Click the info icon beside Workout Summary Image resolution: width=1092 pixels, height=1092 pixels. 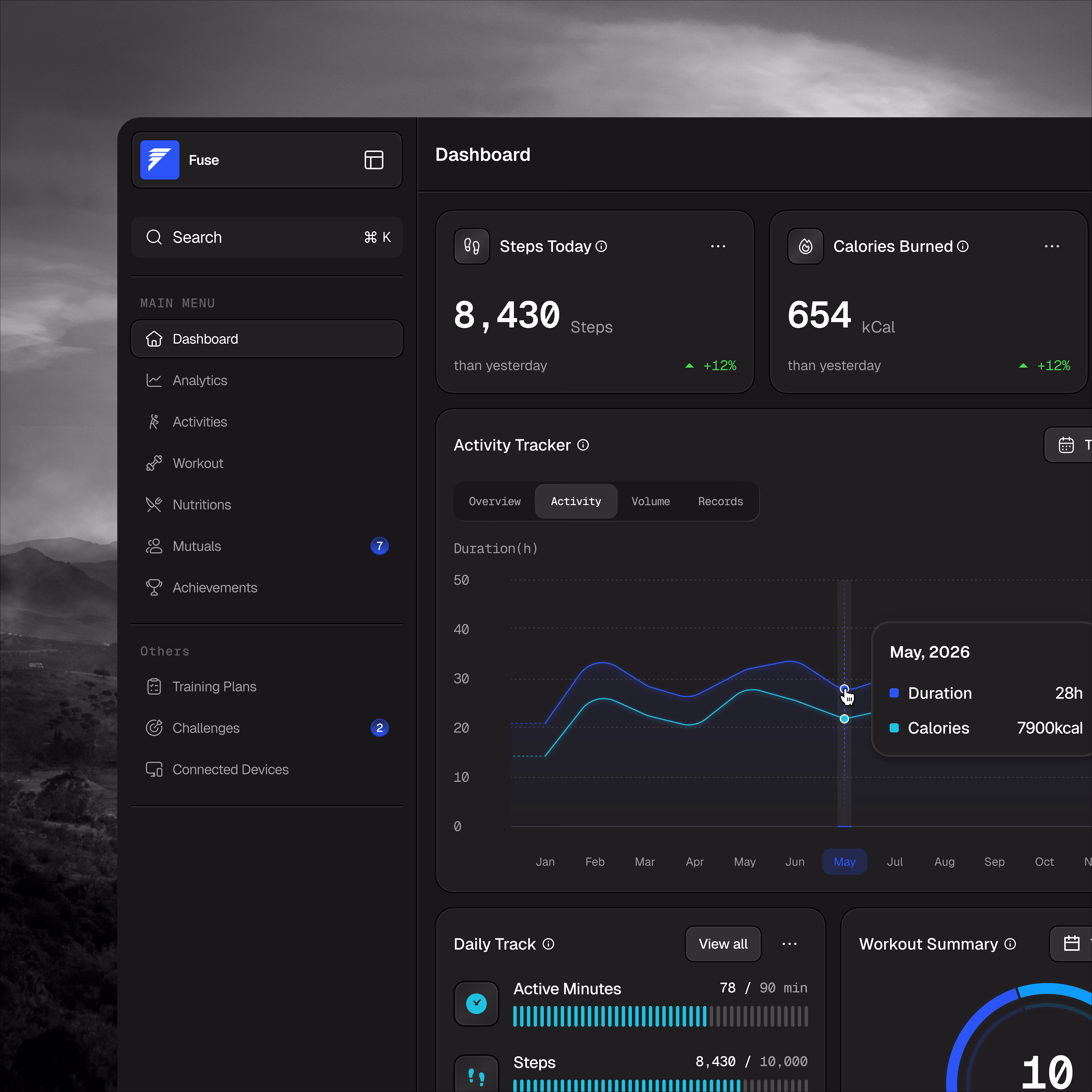pos(1010,944)
